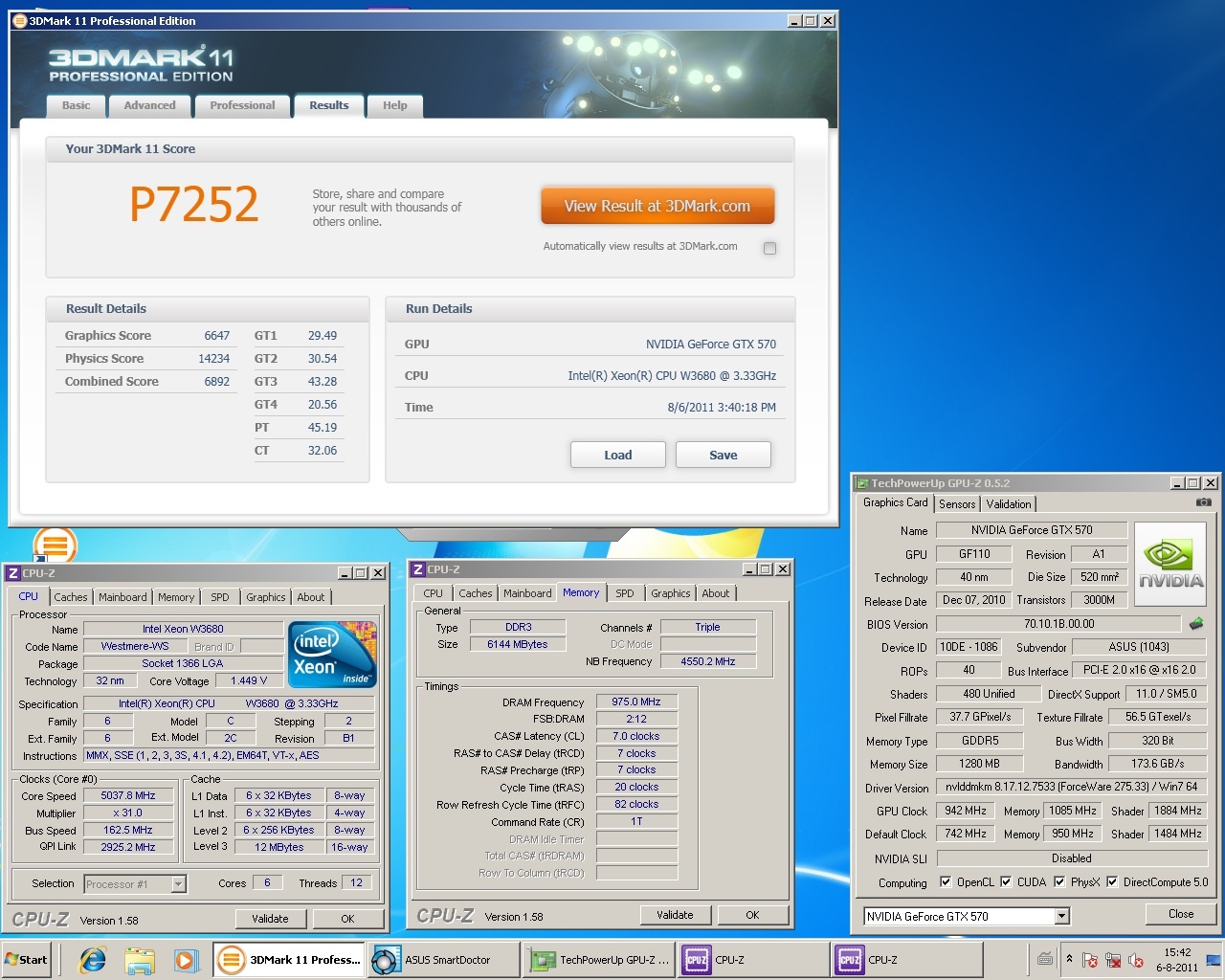Toggle the OpenCL checkbox in GPU-Z
The width and height of the screenshot is (1225, 980).
click(x=946, y=882)
